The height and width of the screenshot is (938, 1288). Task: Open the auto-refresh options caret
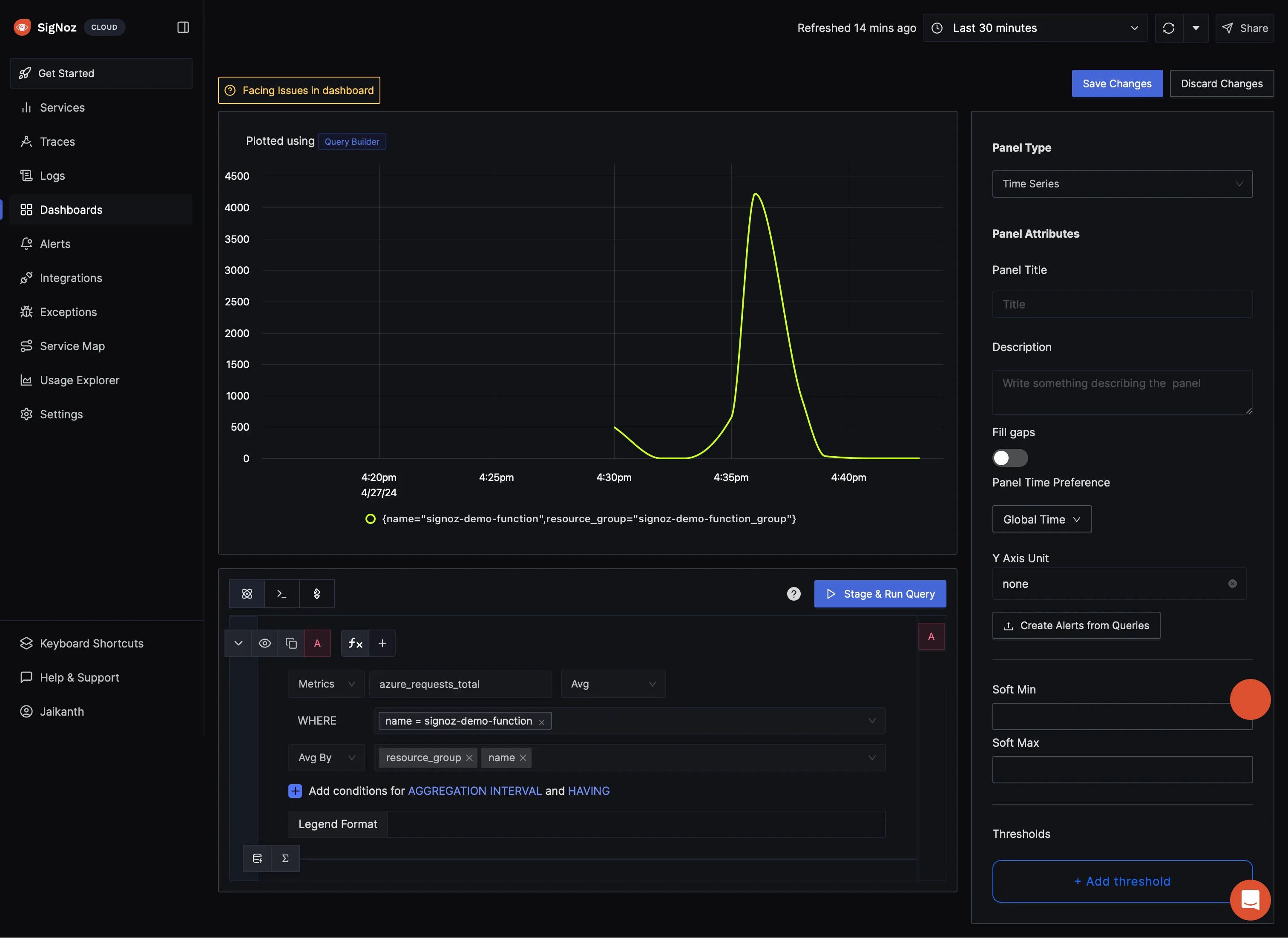point(1196,28)
